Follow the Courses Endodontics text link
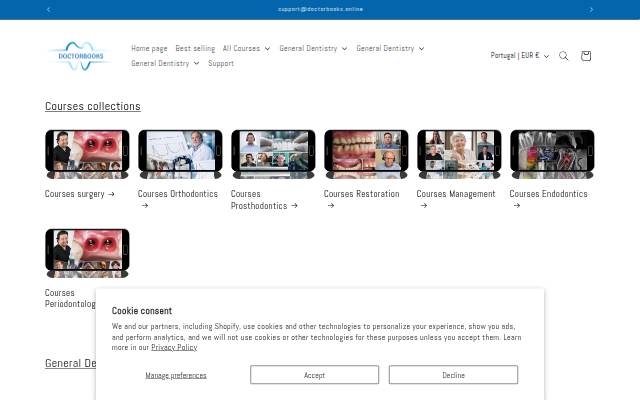The height and width of the screenshot is (400, 640). (x=549, y=200)
